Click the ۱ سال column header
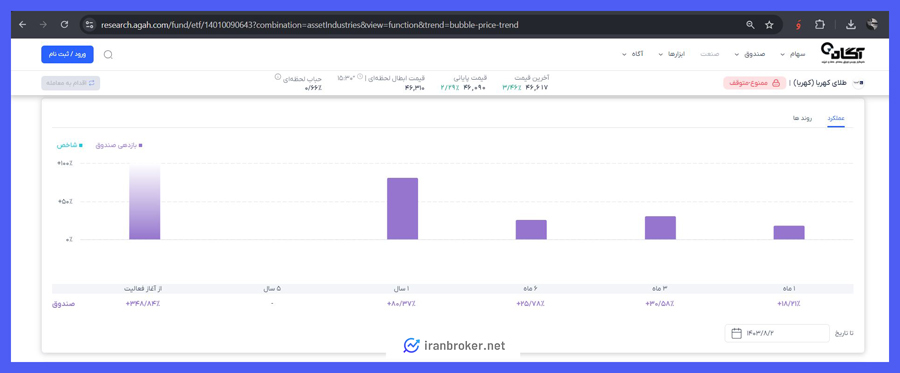 tap(402, 289)
